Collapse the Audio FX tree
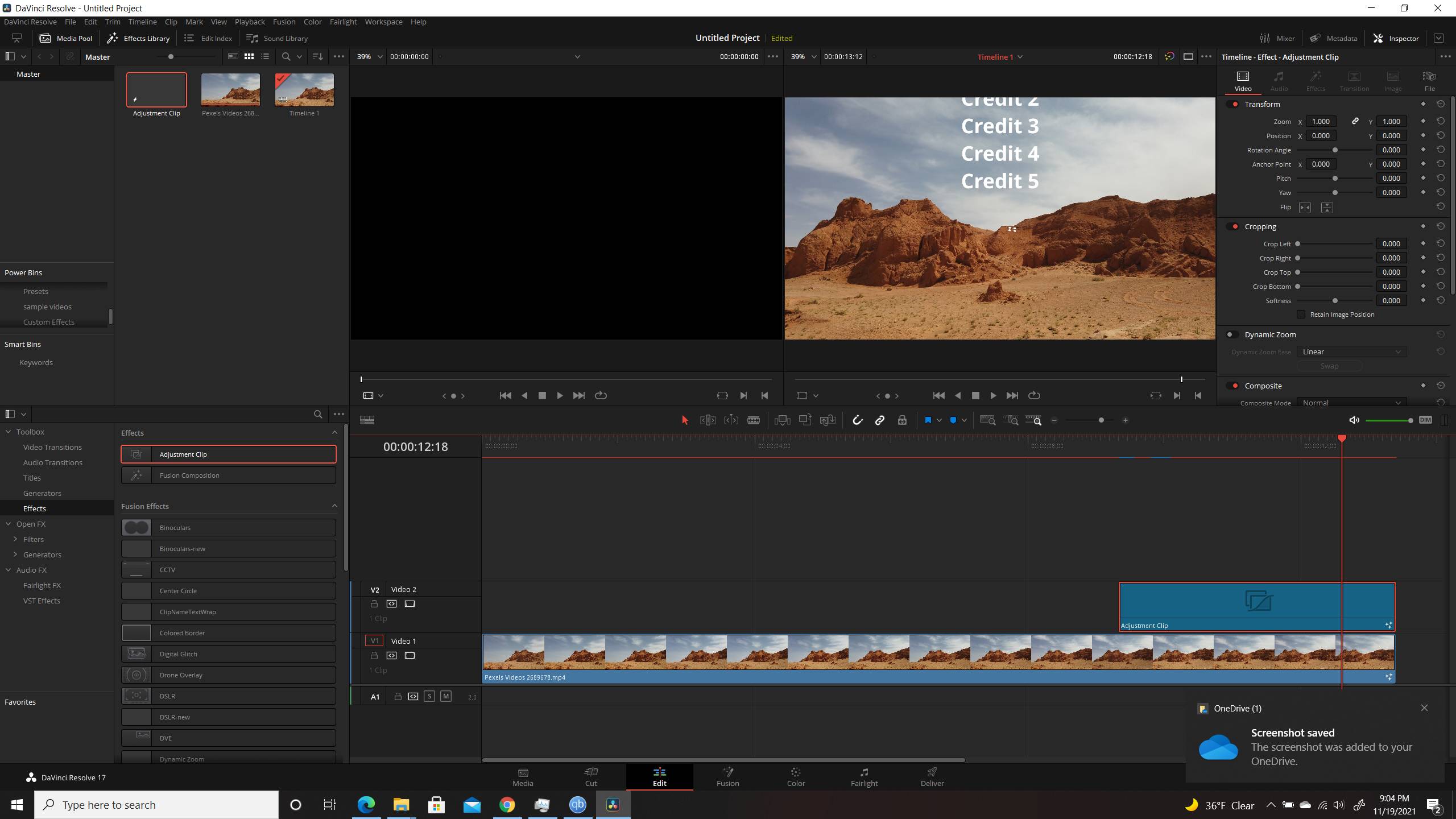The image size is (1456, 819). [x=9, y=570]
